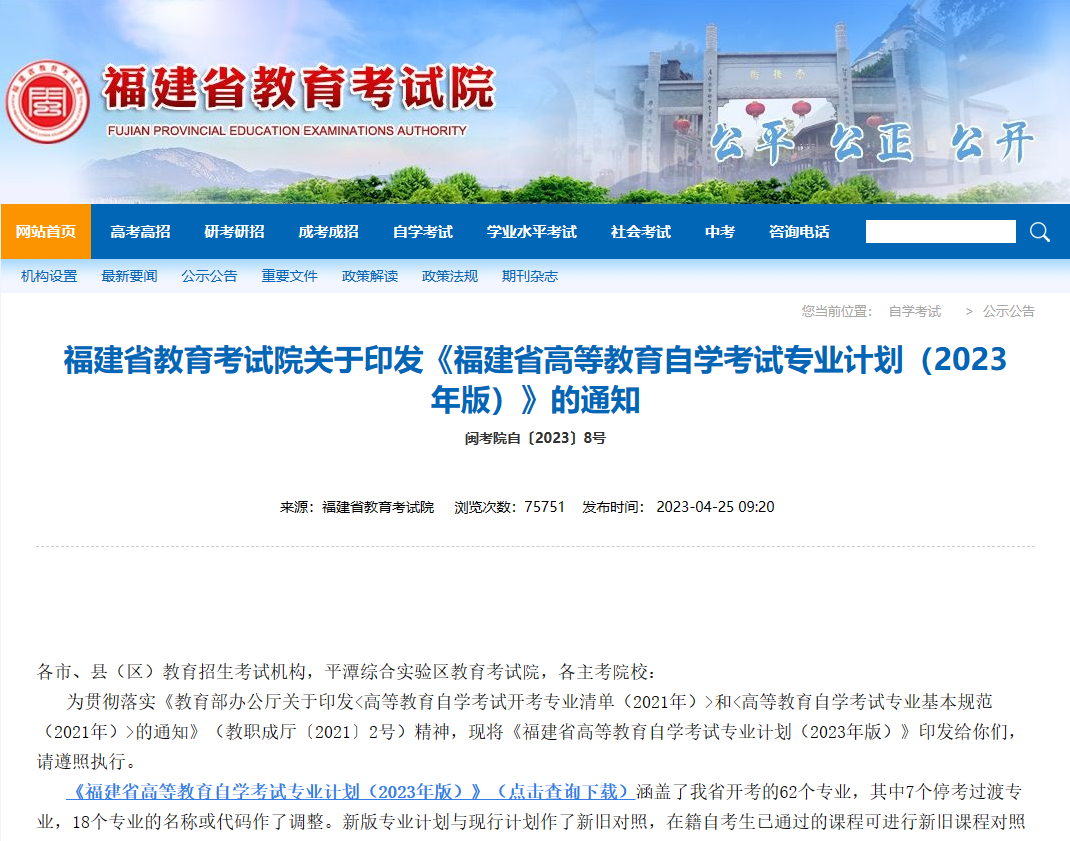
Task: Select 政策解读 from the sub-menu
Action: tap(369, 276)
